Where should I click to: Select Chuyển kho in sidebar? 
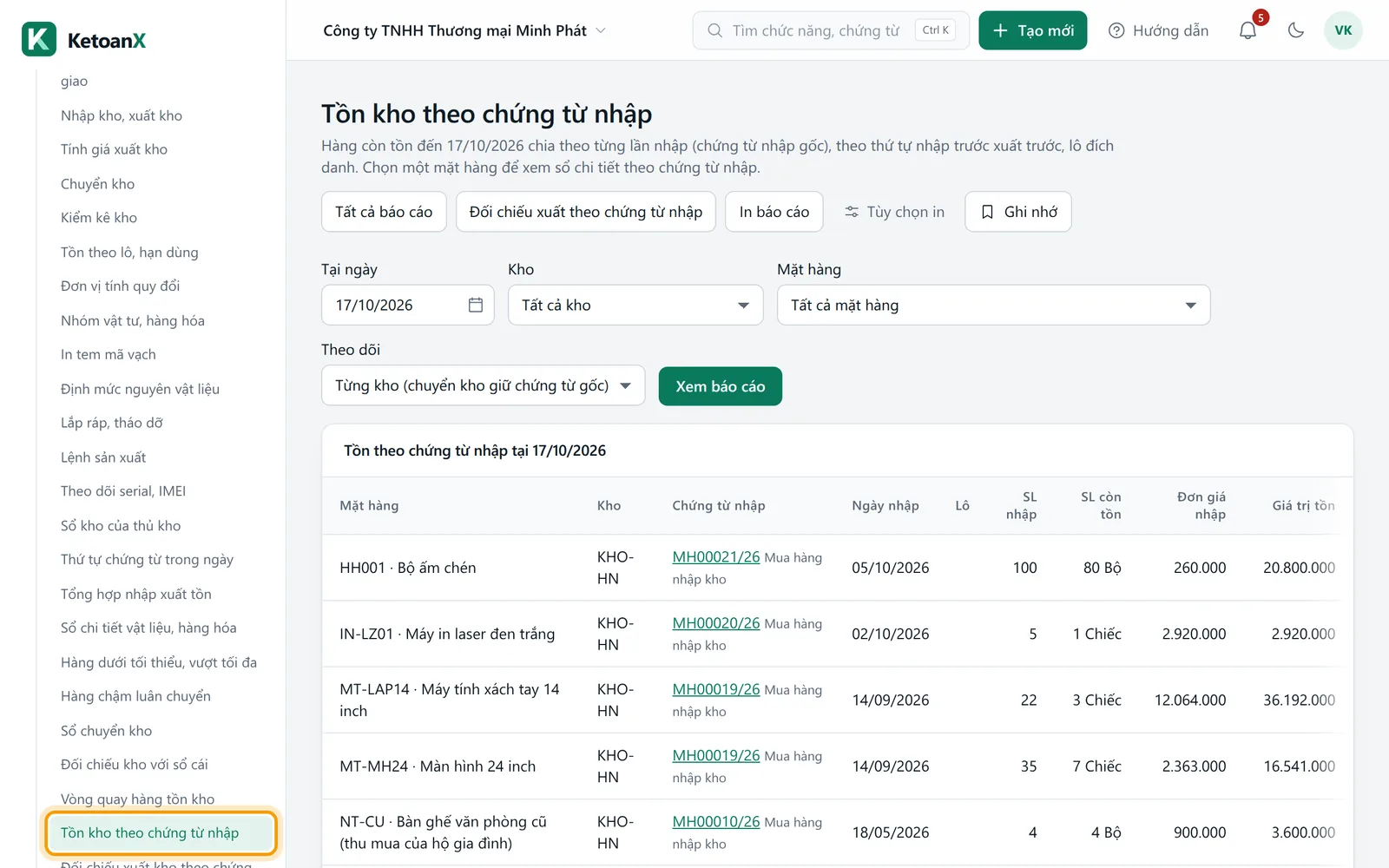pos(97,184)
